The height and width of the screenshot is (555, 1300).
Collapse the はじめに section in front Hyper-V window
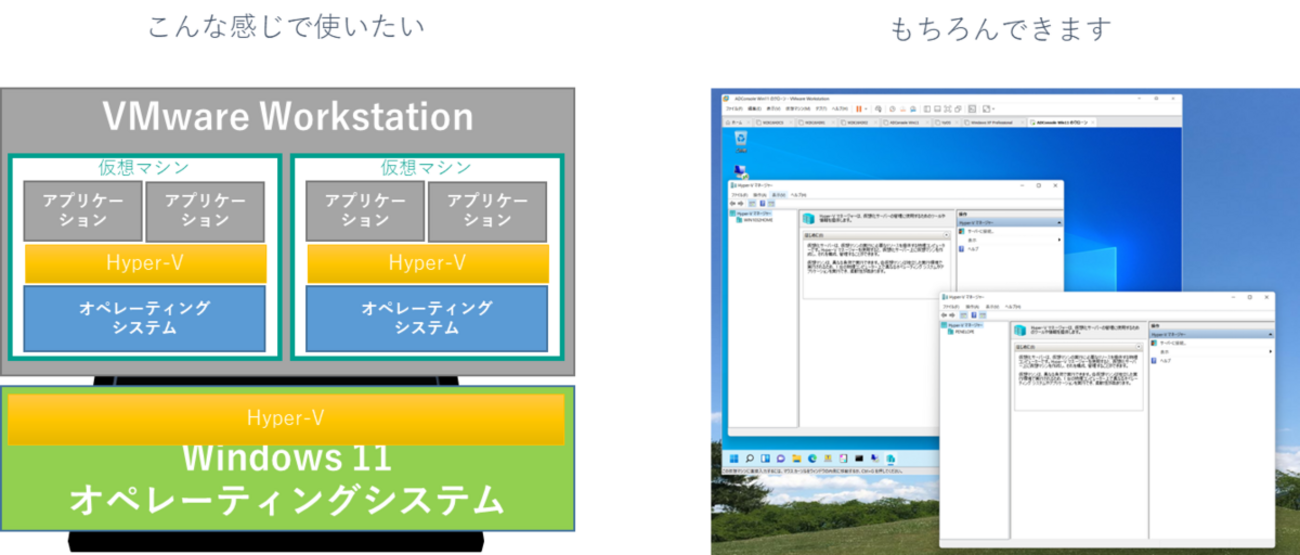point(1138,347)
